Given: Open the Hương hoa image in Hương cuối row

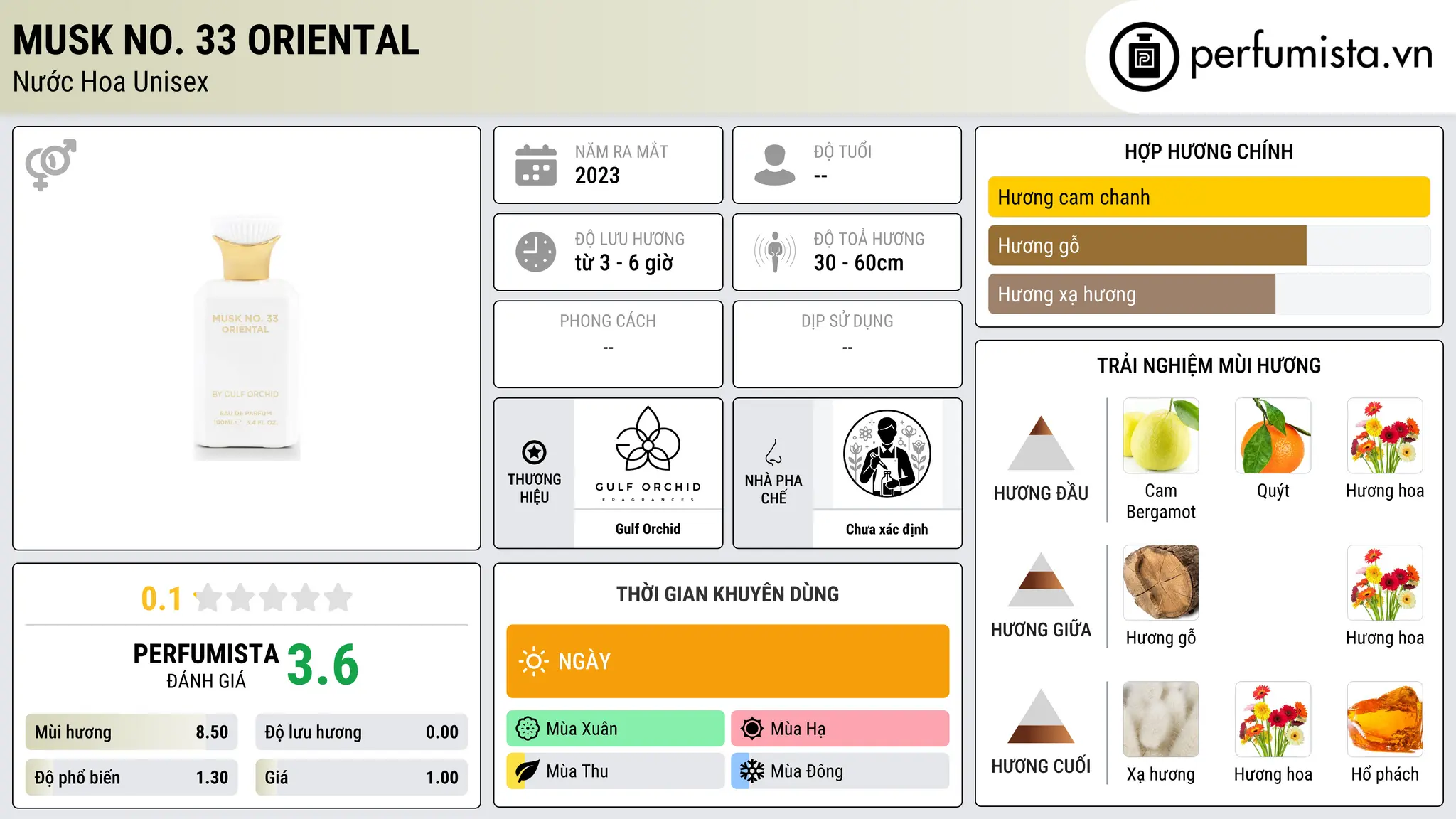Looking at the screenshot, I should 1273,719.
